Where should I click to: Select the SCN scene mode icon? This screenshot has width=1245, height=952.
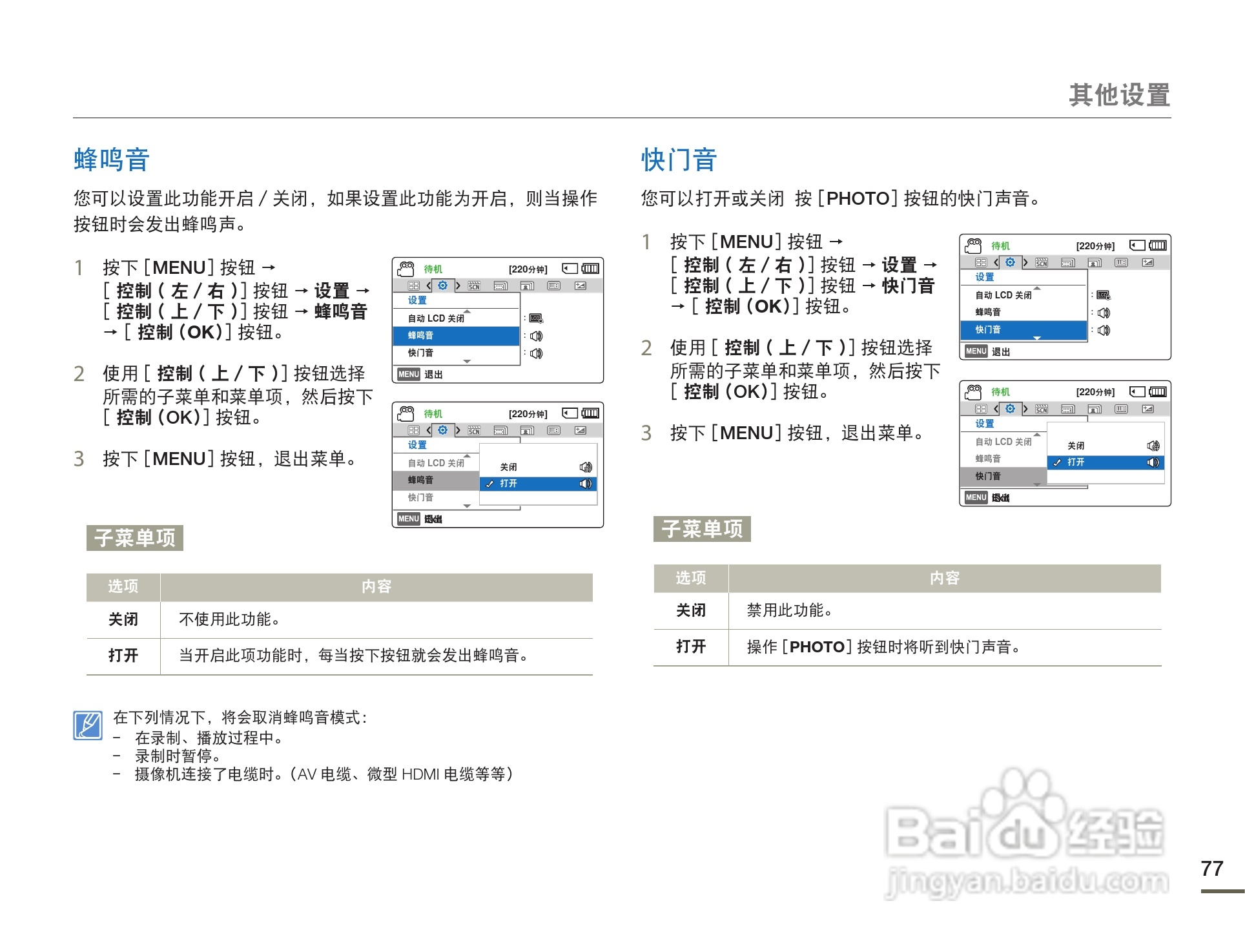tap(474, 286)
